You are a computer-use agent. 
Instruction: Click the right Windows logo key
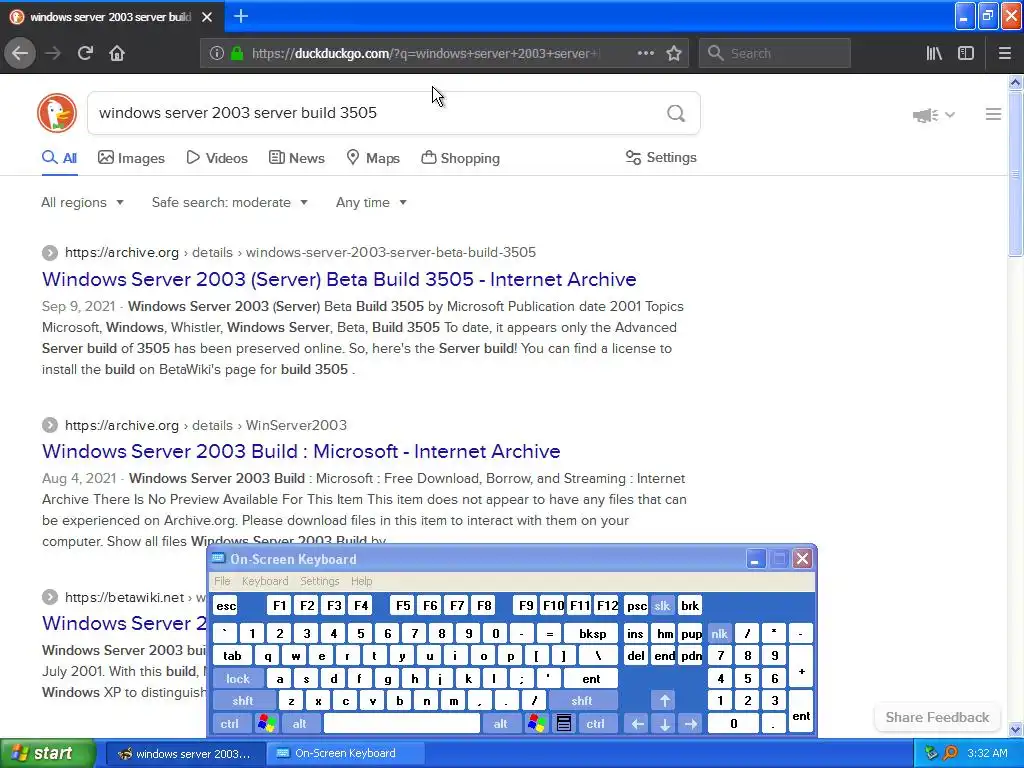[x=537, y=724]
